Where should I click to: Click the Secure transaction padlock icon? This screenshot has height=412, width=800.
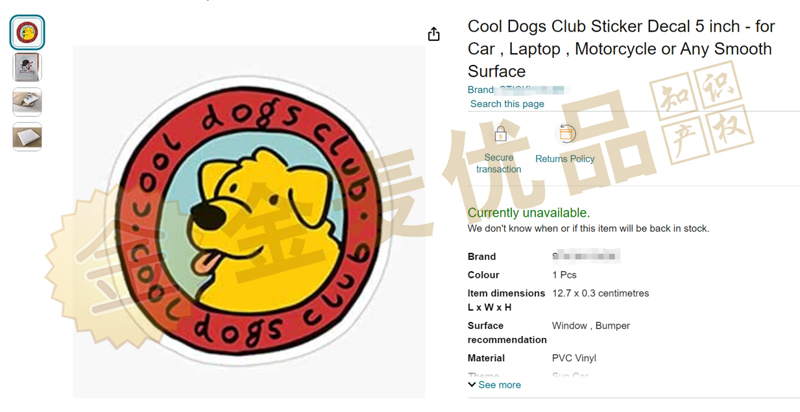(x=501, y=135)
